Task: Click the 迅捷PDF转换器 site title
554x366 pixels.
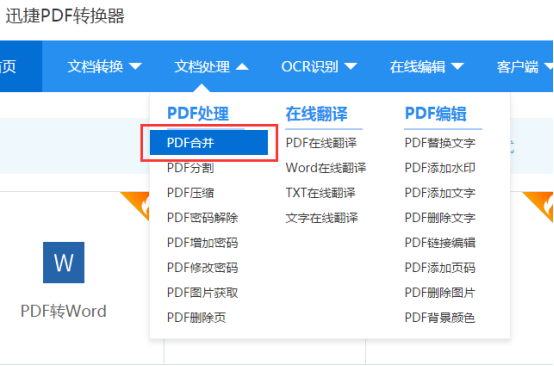Action: 65,16
